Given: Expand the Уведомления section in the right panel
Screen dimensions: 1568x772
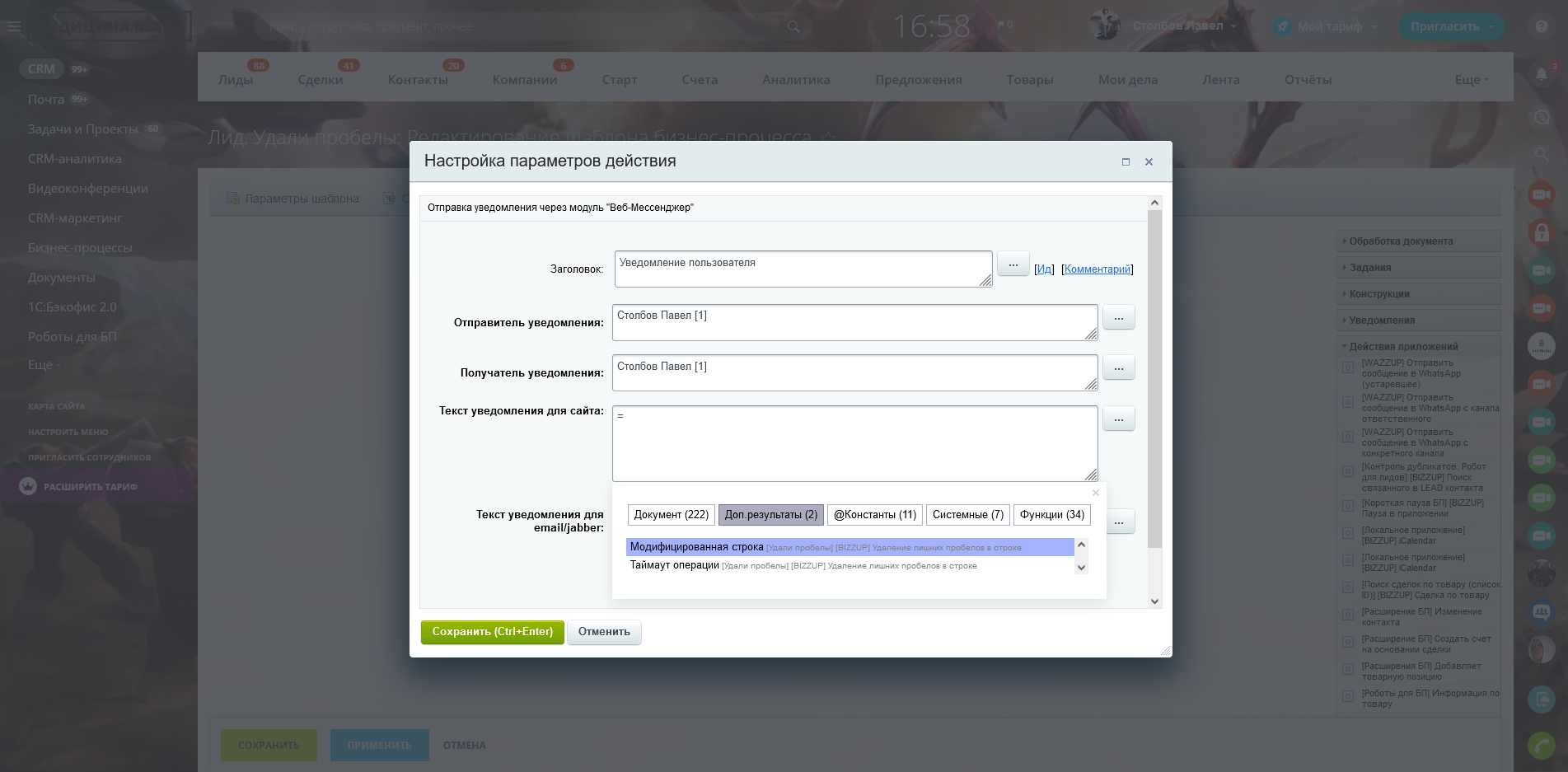Looking at the screenshot, I should pos(1418,320).
